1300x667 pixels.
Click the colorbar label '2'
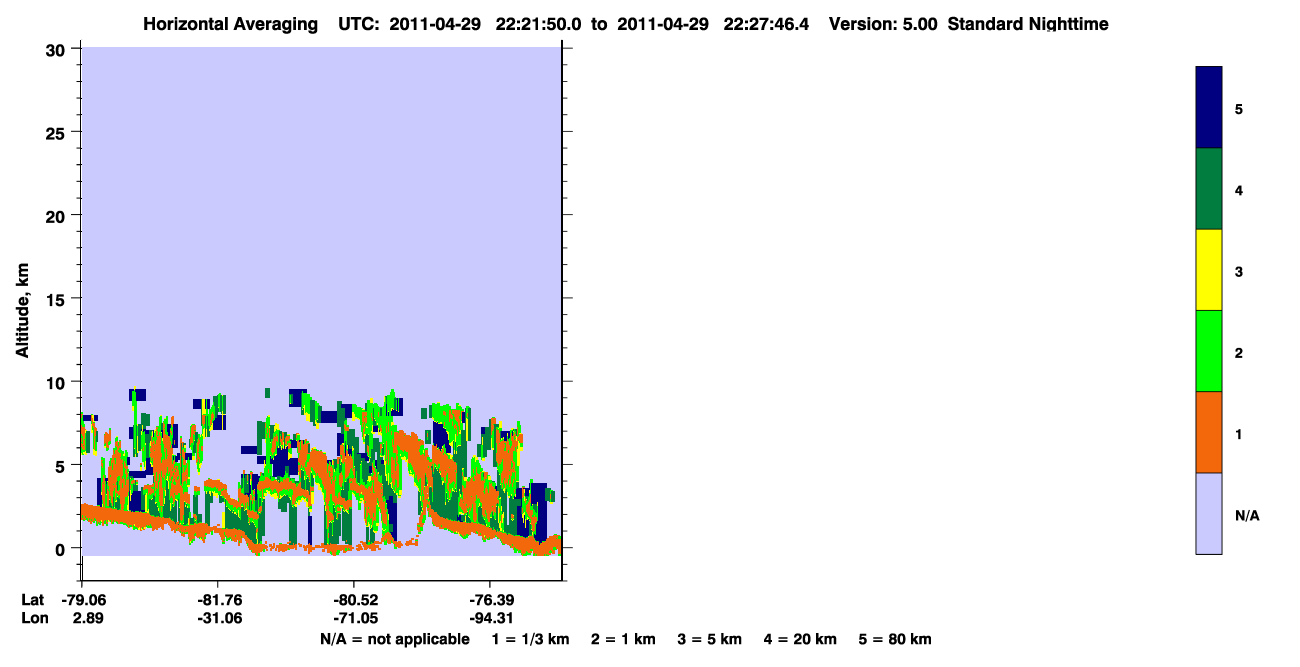coord(1239,352)
